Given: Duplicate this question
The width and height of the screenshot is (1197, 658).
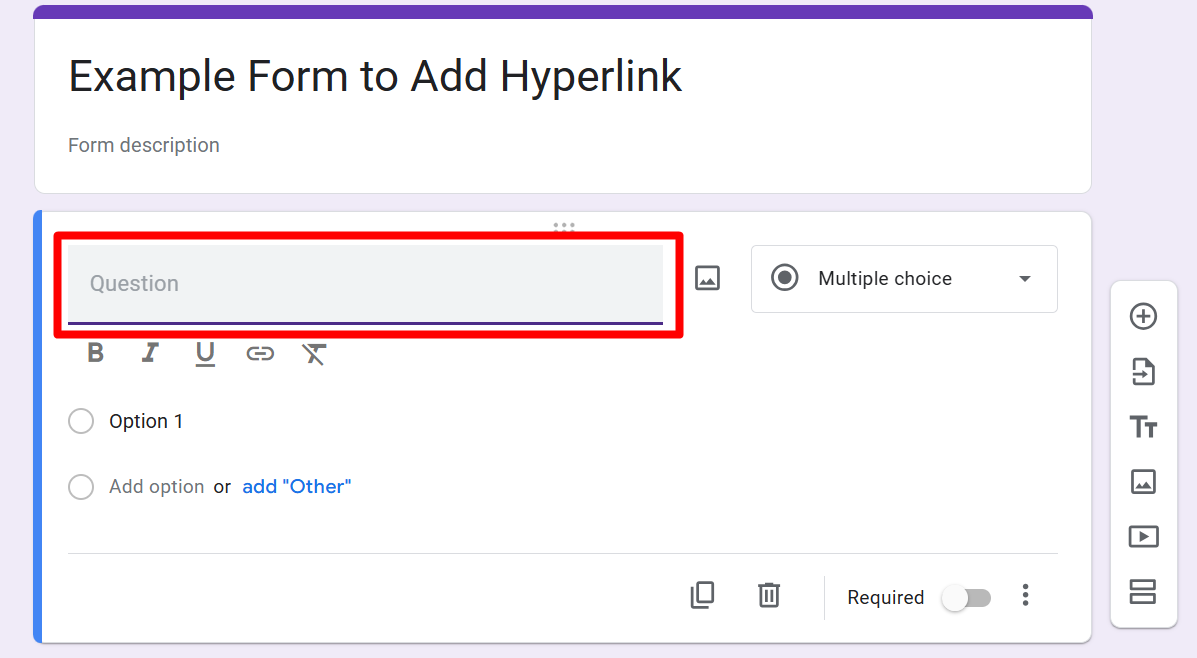Looking at the screenshot, I should (x=702, y=596).
